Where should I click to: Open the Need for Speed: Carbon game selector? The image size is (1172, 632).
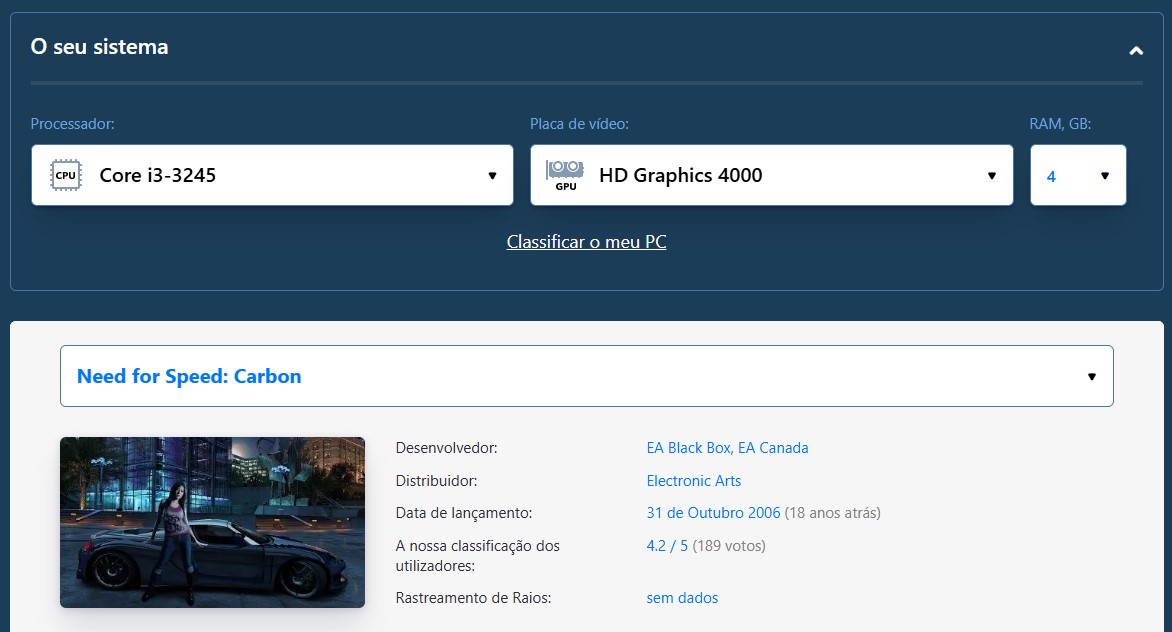point(587,376)
